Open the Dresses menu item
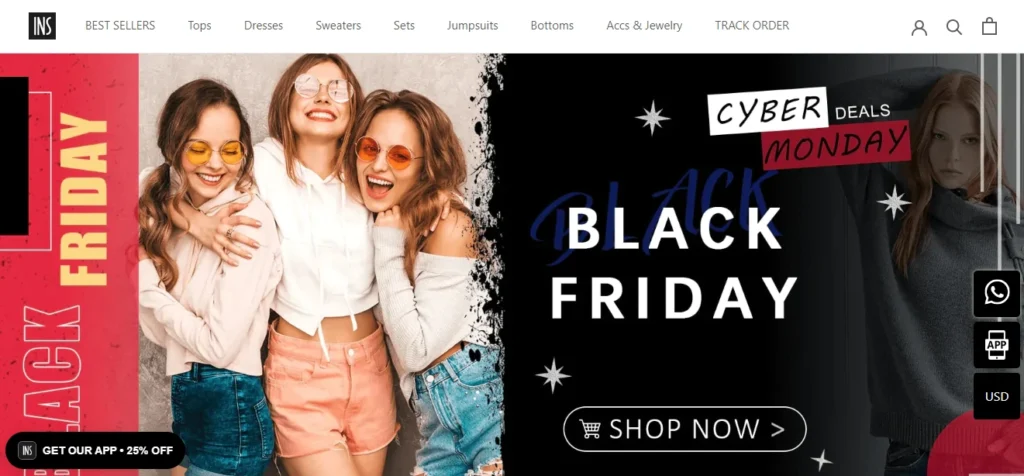Viewport: 1024px width, 476px height. (x=263, y=25)
